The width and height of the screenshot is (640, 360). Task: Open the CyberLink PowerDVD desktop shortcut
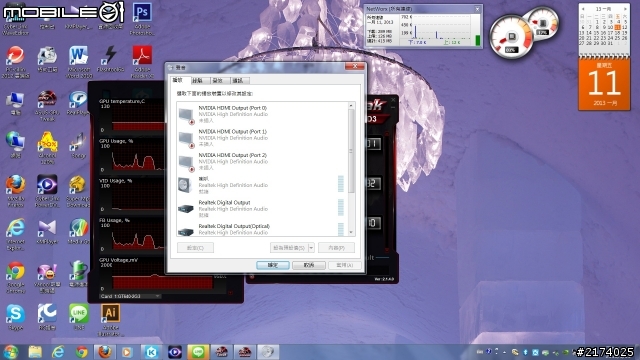click(x=47, y=191)
